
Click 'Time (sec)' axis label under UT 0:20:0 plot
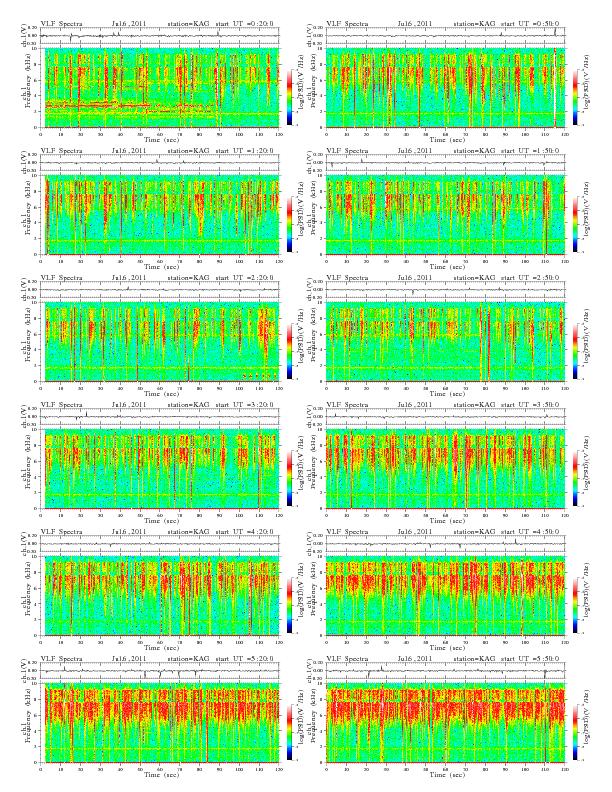162,139
